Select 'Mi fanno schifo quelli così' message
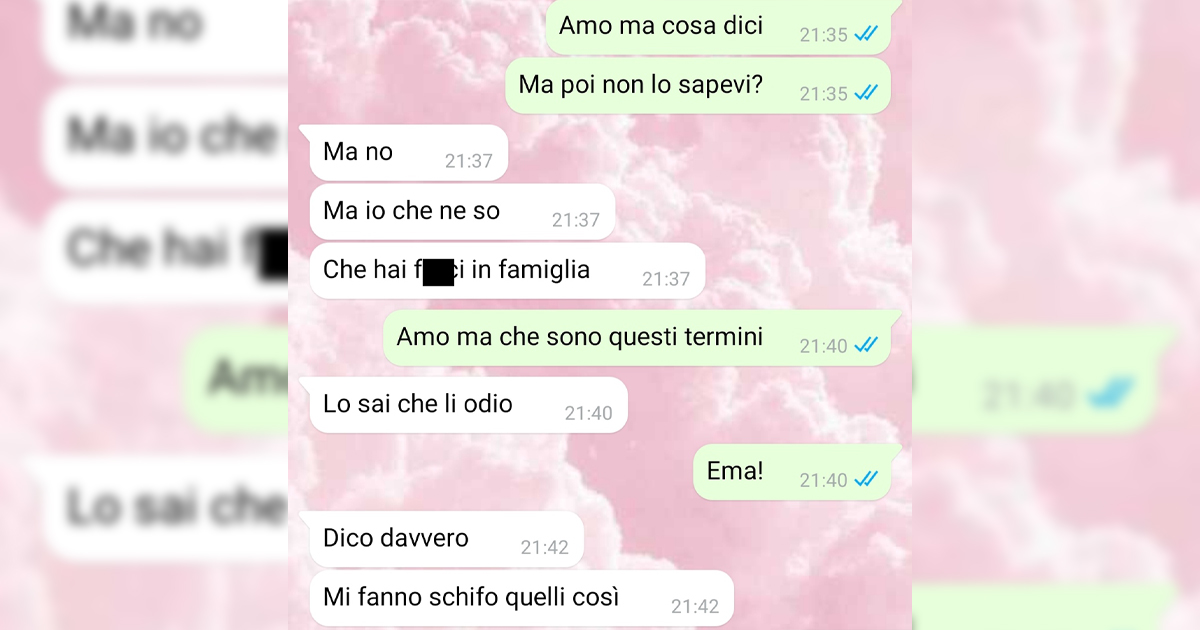Screen dimensions: 1200x630 tap(522, 598)
